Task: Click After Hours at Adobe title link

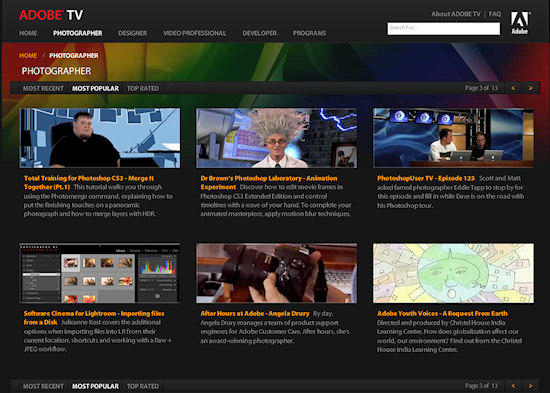Action: coord(255,313)
